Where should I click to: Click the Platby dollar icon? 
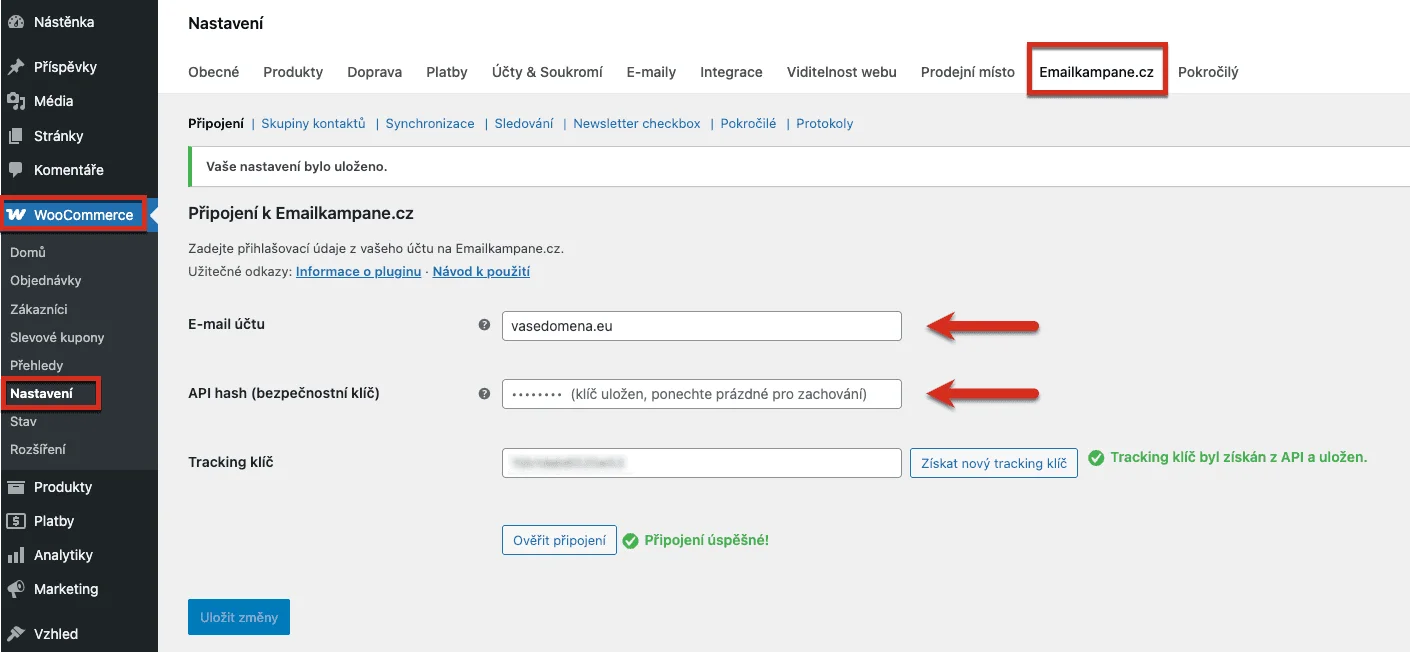click(x=16, y=521)
